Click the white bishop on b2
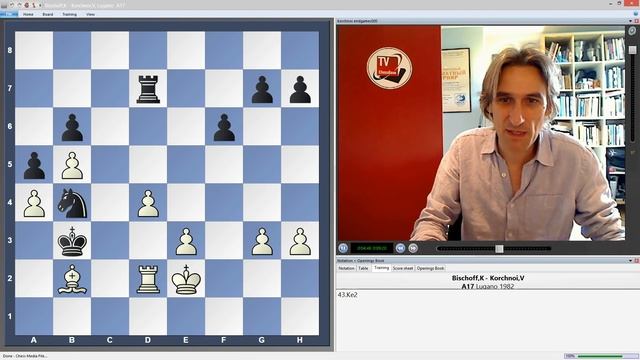 pyautogui.click(x=72, y=279)
